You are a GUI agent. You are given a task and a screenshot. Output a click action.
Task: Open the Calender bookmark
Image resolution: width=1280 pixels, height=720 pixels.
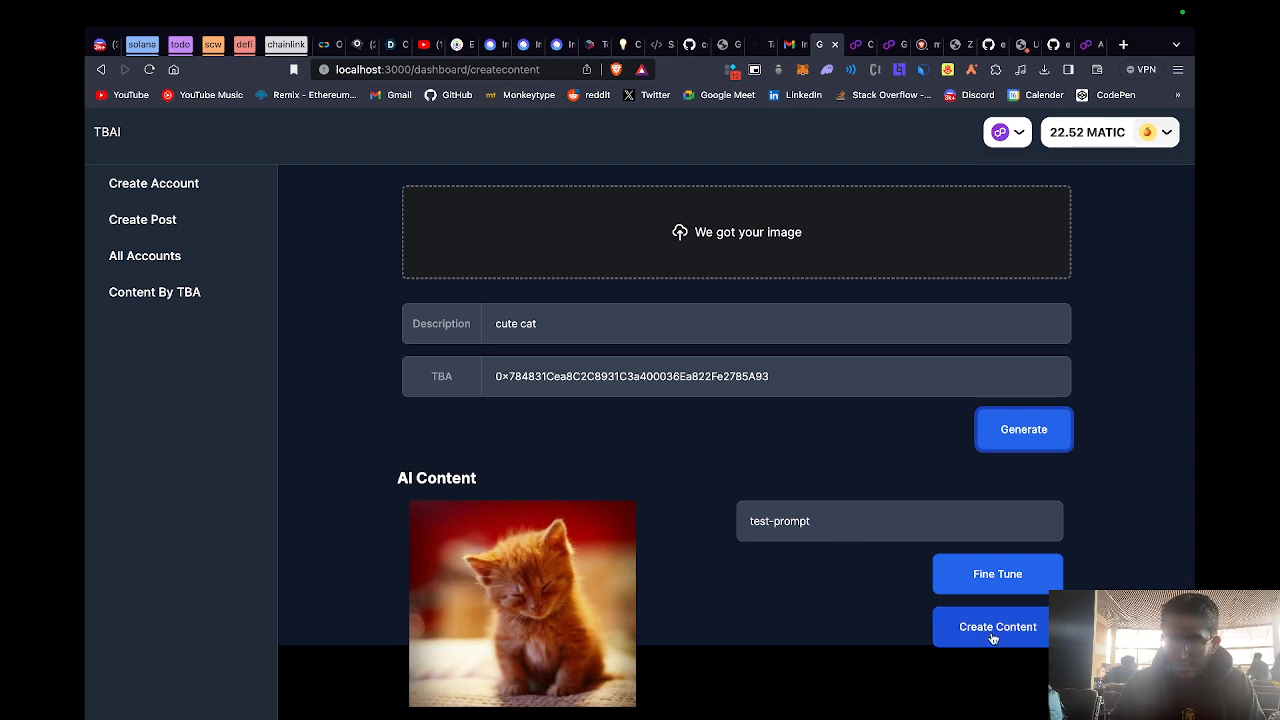(1036, 95)
